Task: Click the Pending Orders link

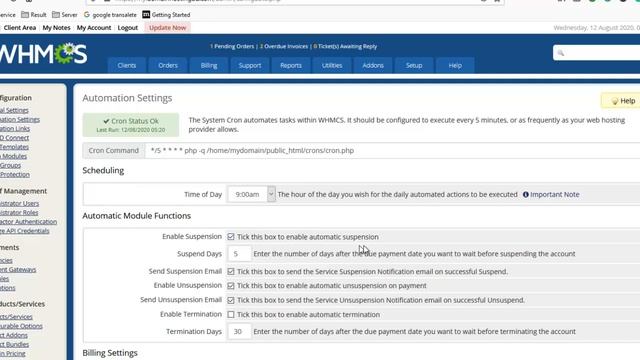Action: point(232,47)
